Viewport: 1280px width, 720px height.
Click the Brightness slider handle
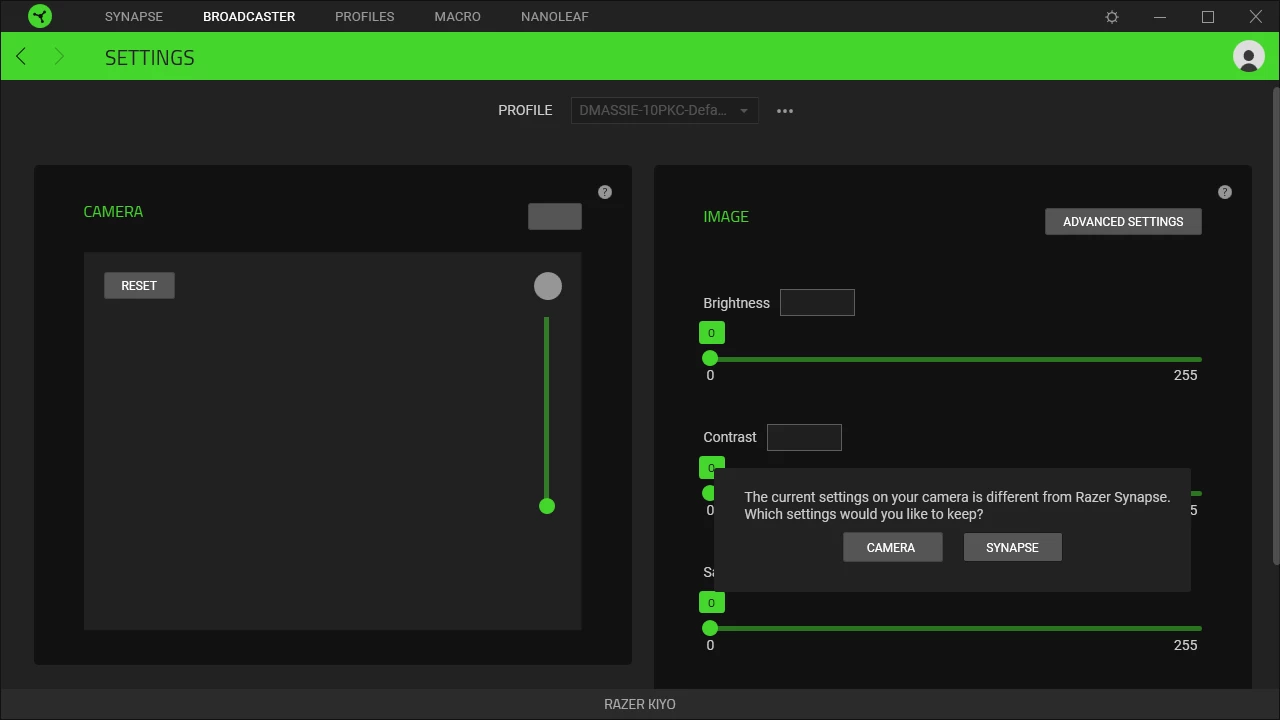pyautogui.click(x=710, y=358)
